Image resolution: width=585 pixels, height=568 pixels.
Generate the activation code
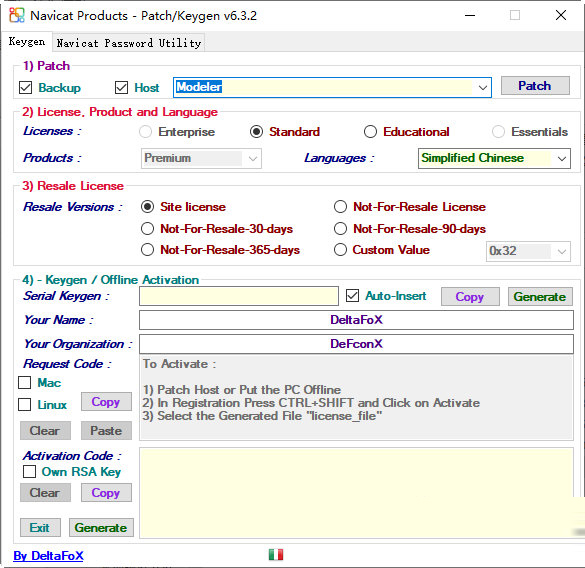[x=101, y=527]
